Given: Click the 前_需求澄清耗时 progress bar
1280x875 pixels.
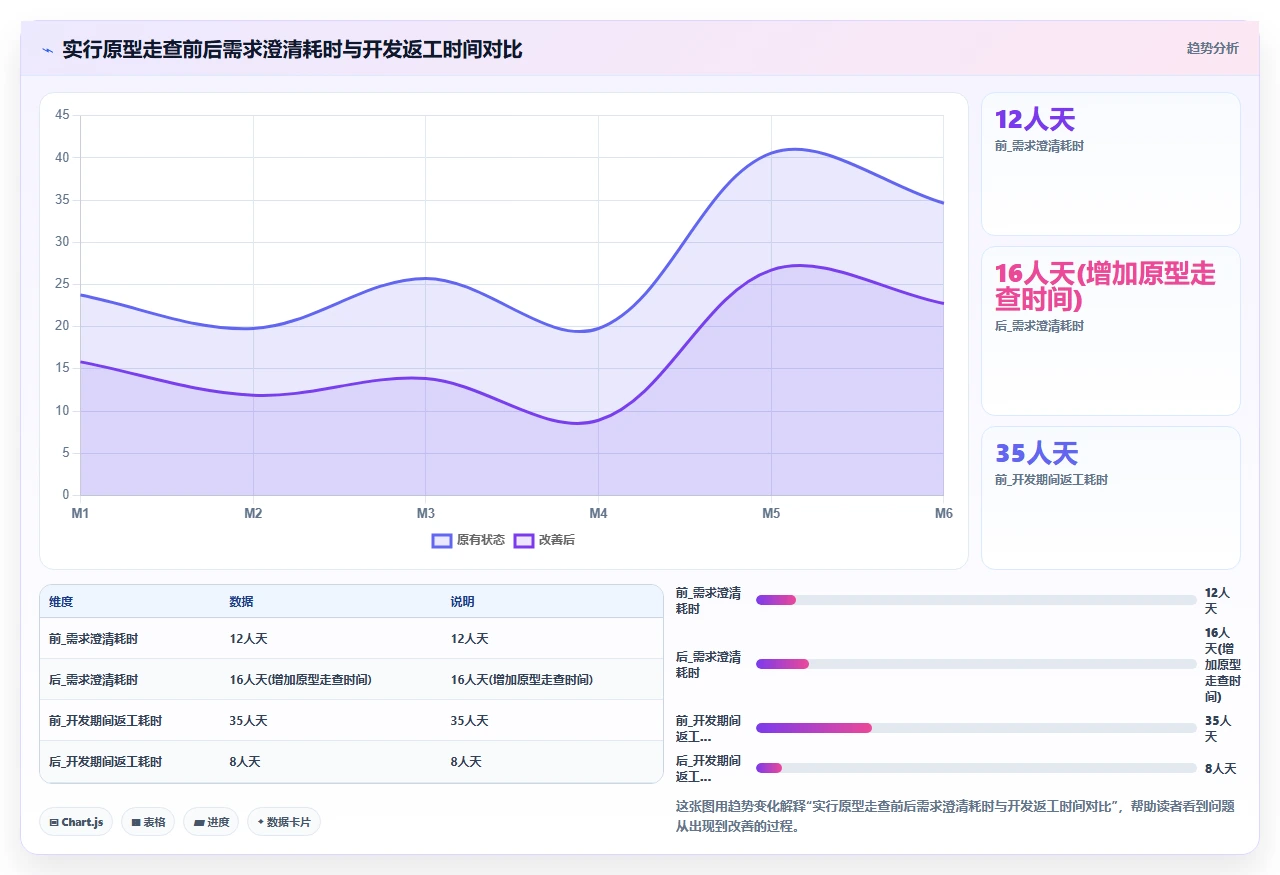Looking at the screenshot, I should (976, 600).
